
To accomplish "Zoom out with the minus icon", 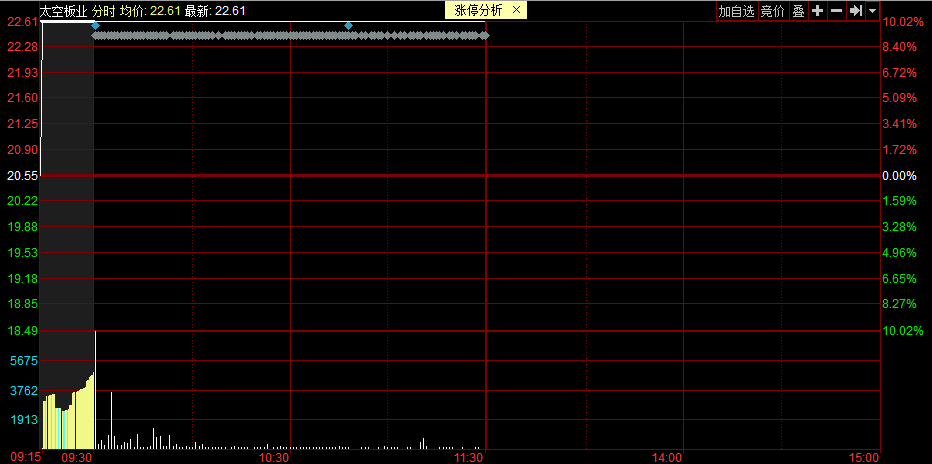I will [836, 11].
